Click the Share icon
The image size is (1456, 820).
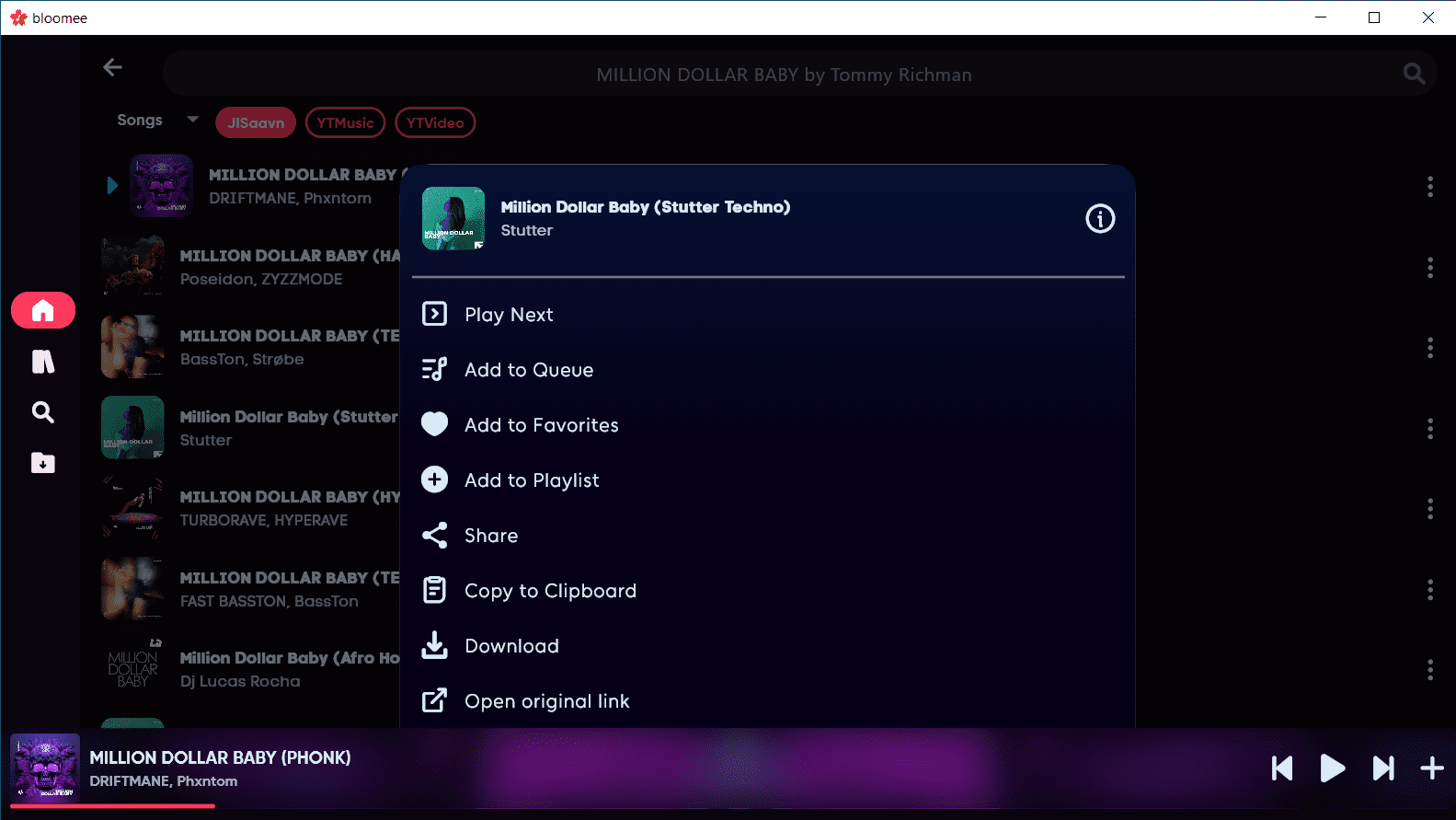pos(434,535)
